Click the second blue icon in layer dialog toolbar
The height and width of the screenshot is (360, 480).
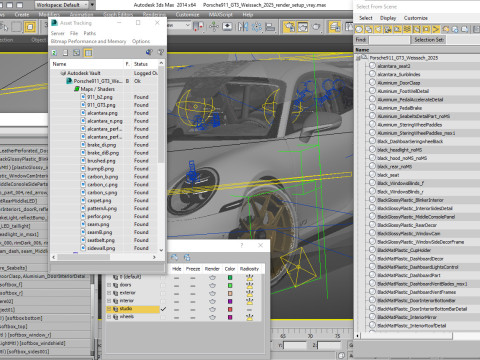[187, 257]
